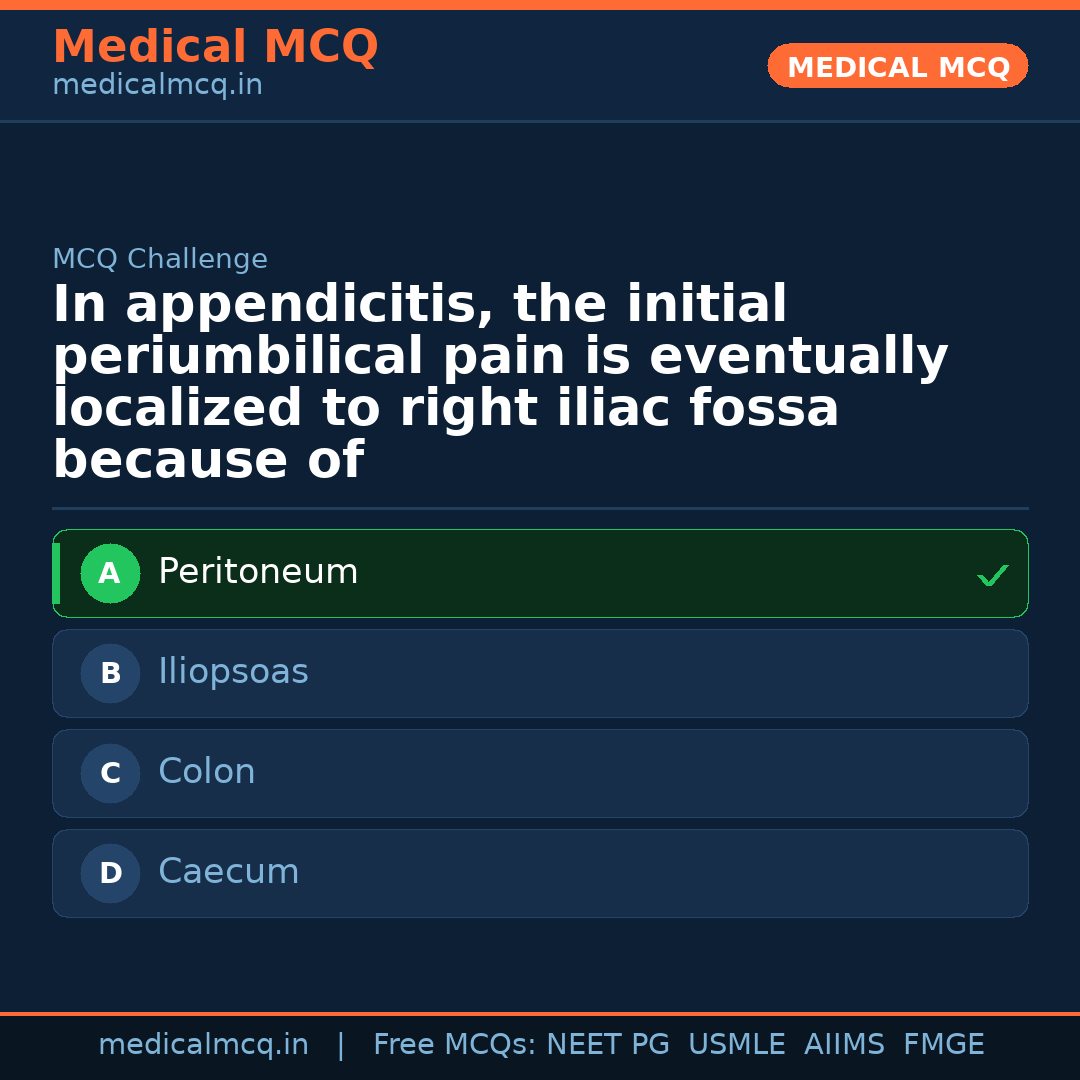This screenshot has height=1080, width=1080.
Task: Click the D letter circle
Action: coord(110,874)
